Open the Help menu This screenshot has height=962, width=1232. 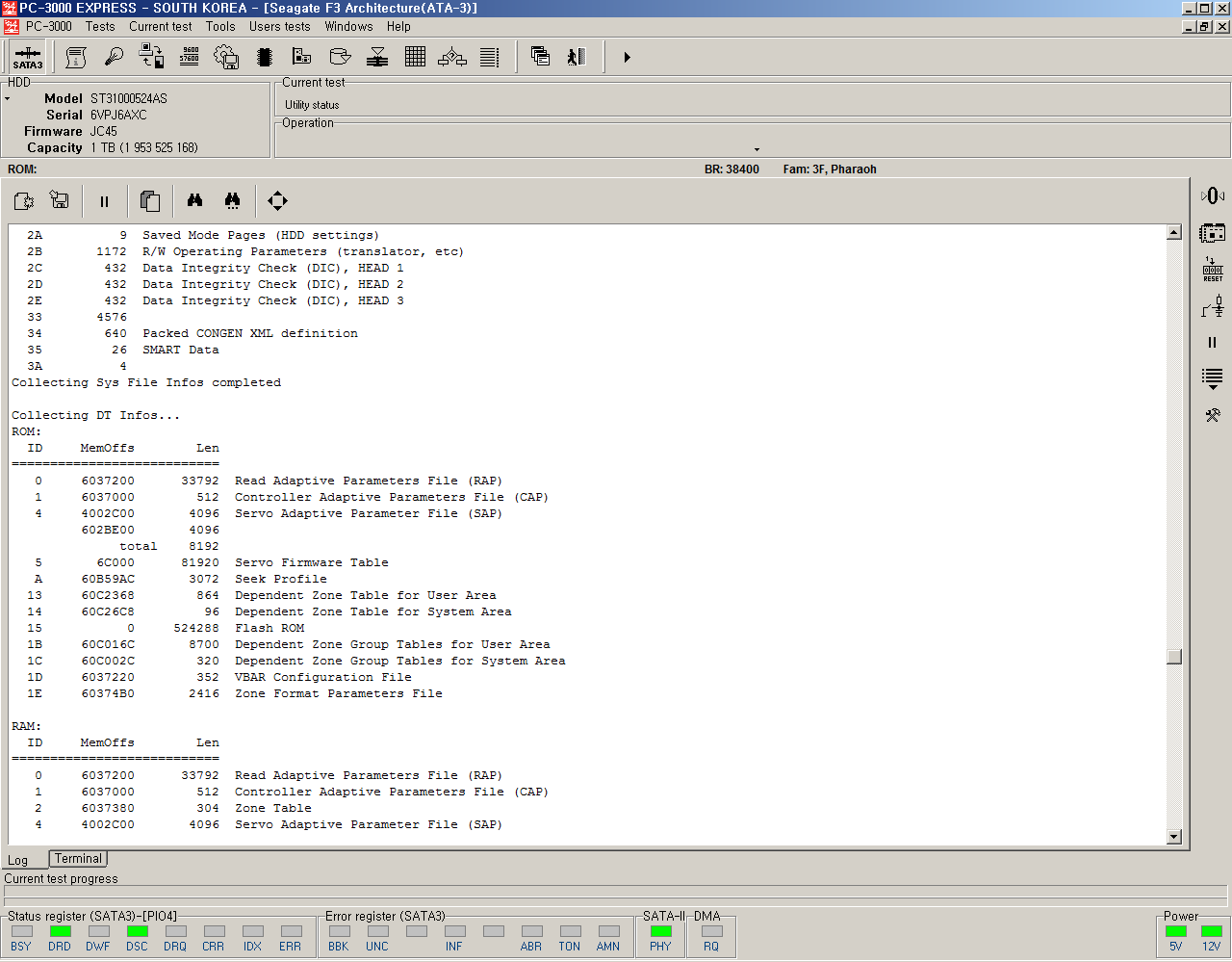(398, 27)
